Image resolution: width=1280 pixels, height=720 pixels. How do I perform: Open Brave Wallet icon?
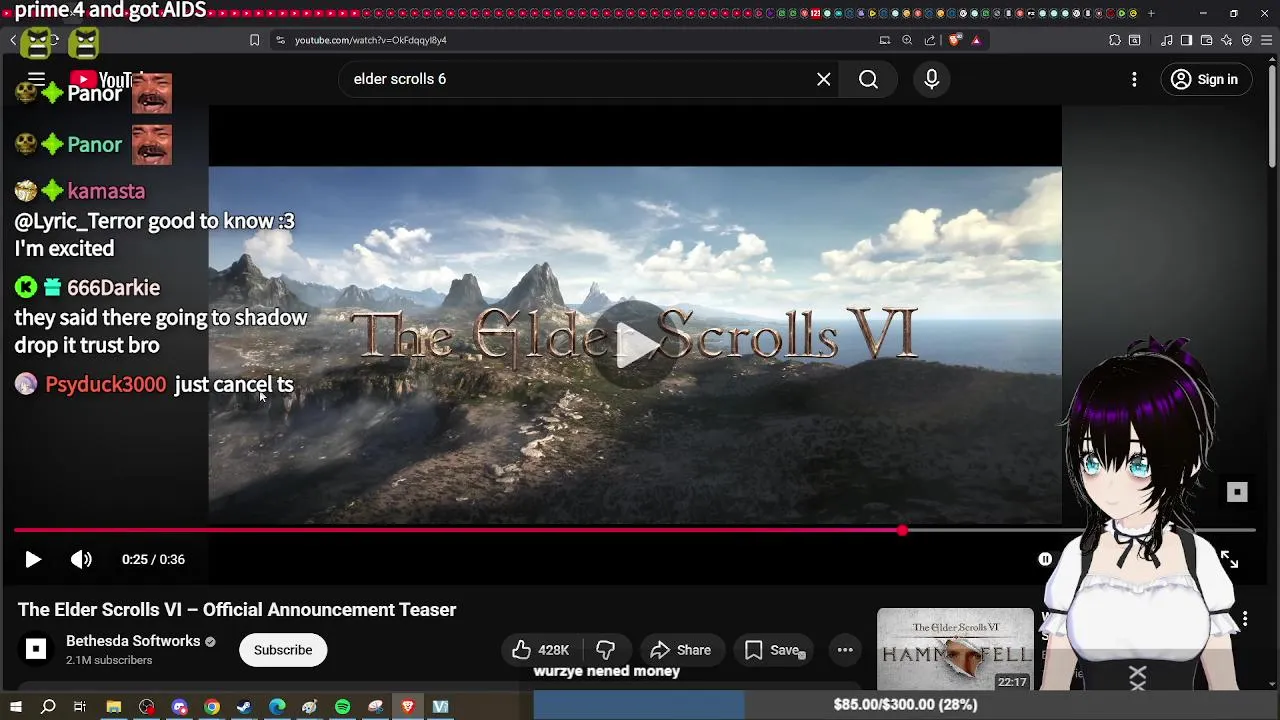[1206, 40]
